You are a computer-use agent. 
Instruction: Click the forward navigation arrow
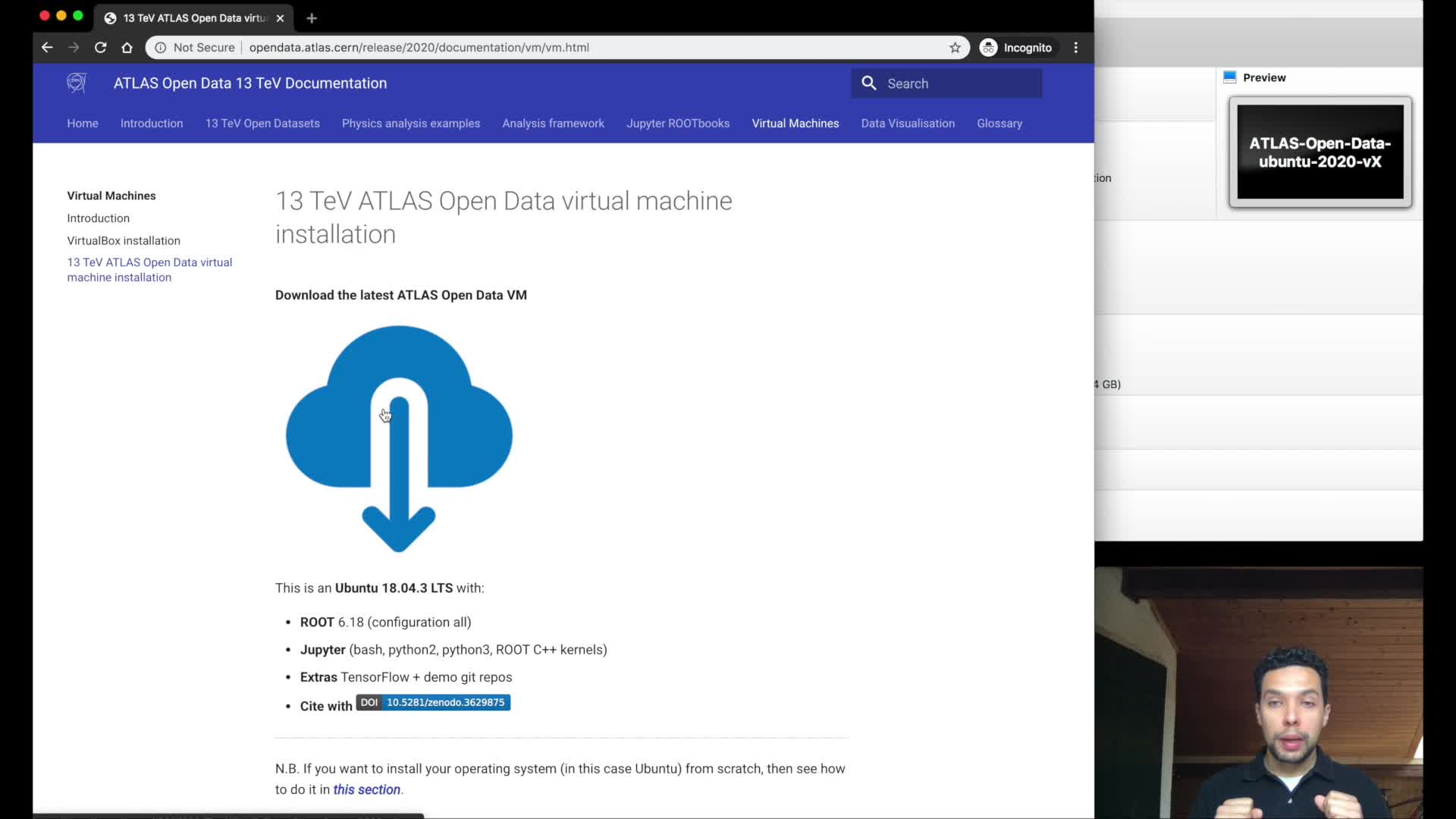pos(74,47)
